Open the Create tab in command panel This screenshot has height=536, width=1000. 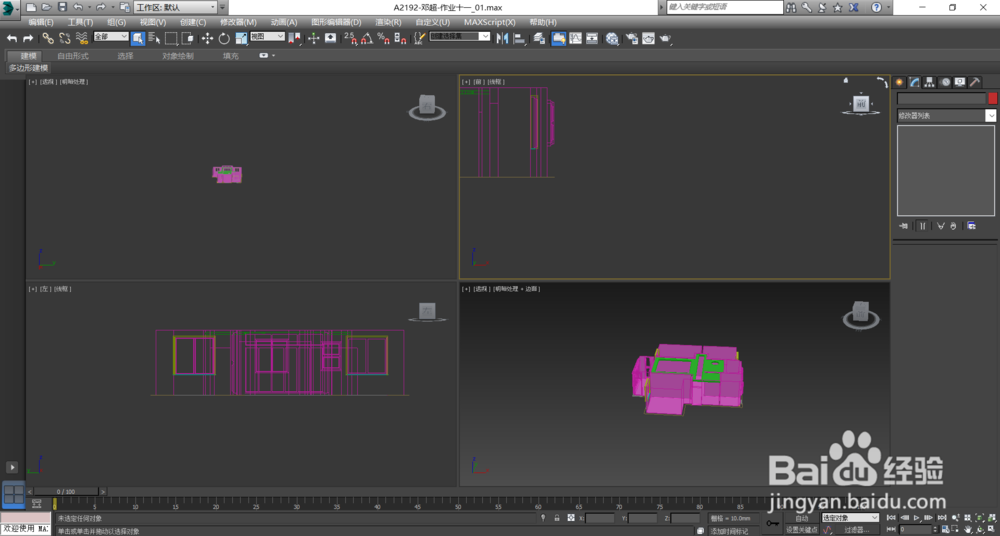pos(899,82)
